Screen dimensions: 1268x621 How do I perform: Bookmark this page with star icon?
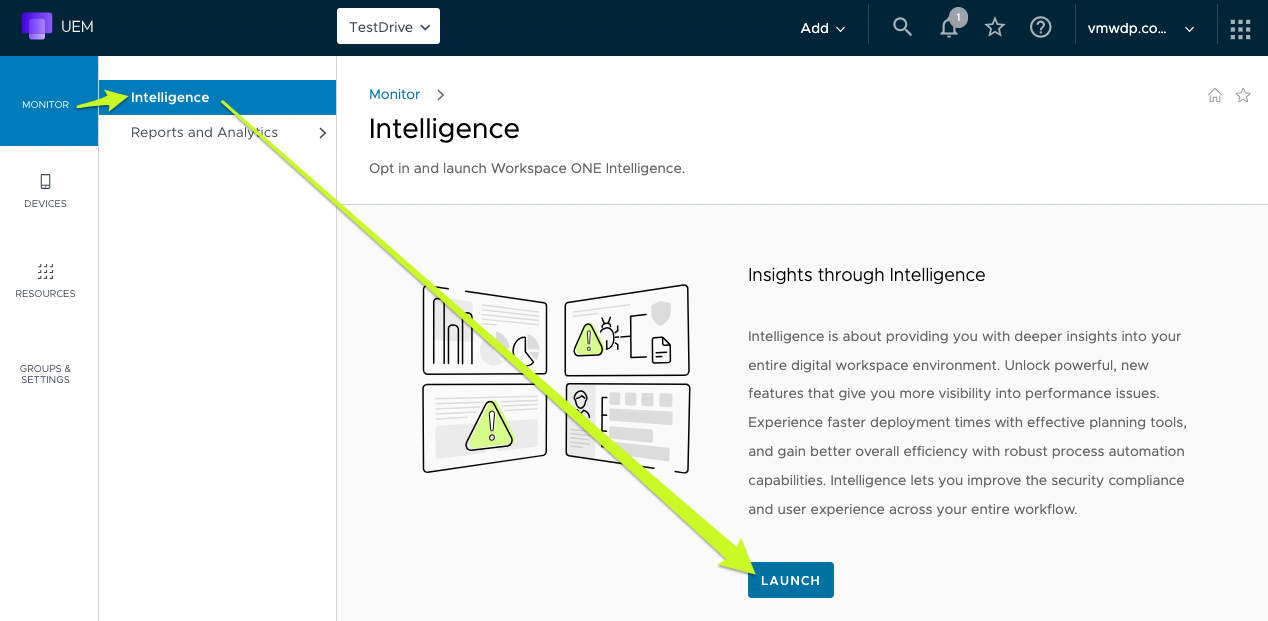pyautogui.click(x=1243, y=95)
